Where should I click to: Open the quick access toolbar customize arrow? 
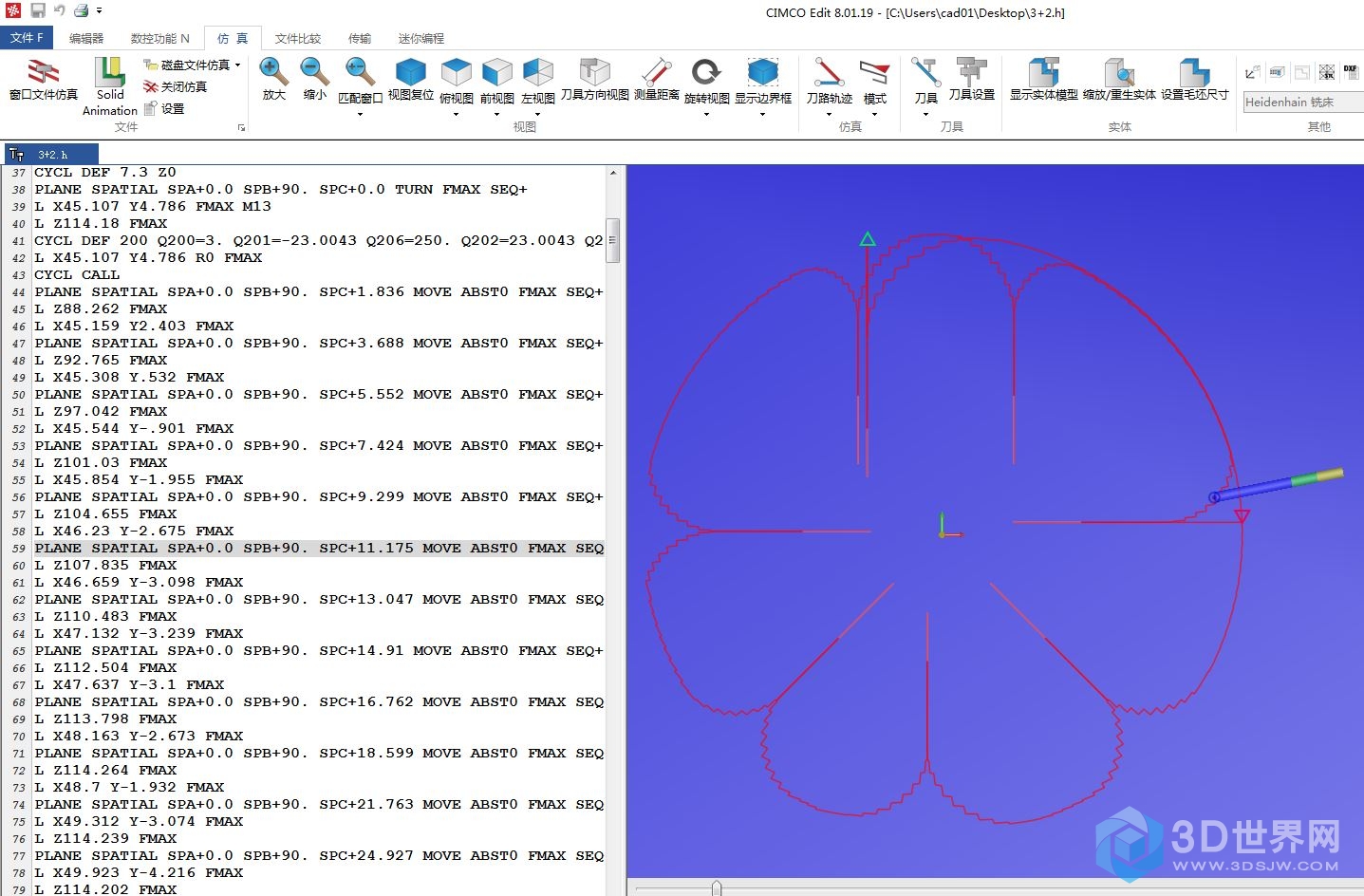(99, 11)
